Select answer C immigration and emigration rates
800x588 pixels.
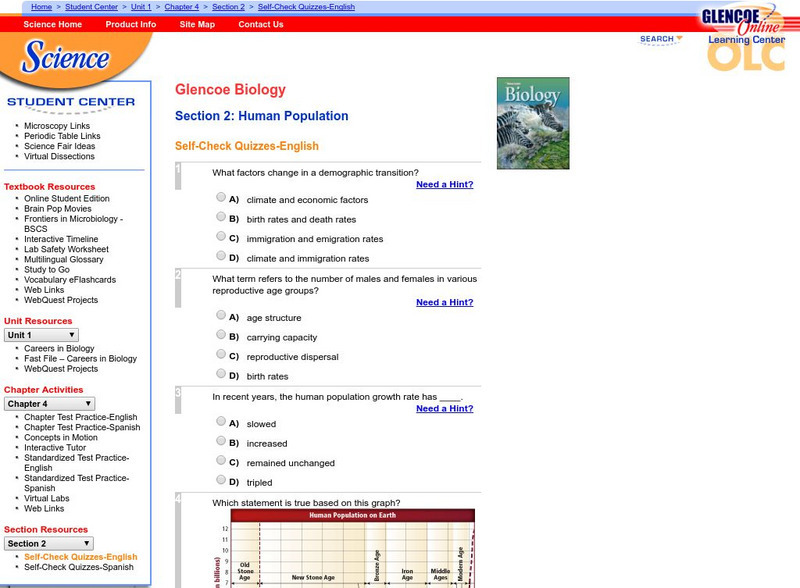point(221,236)
